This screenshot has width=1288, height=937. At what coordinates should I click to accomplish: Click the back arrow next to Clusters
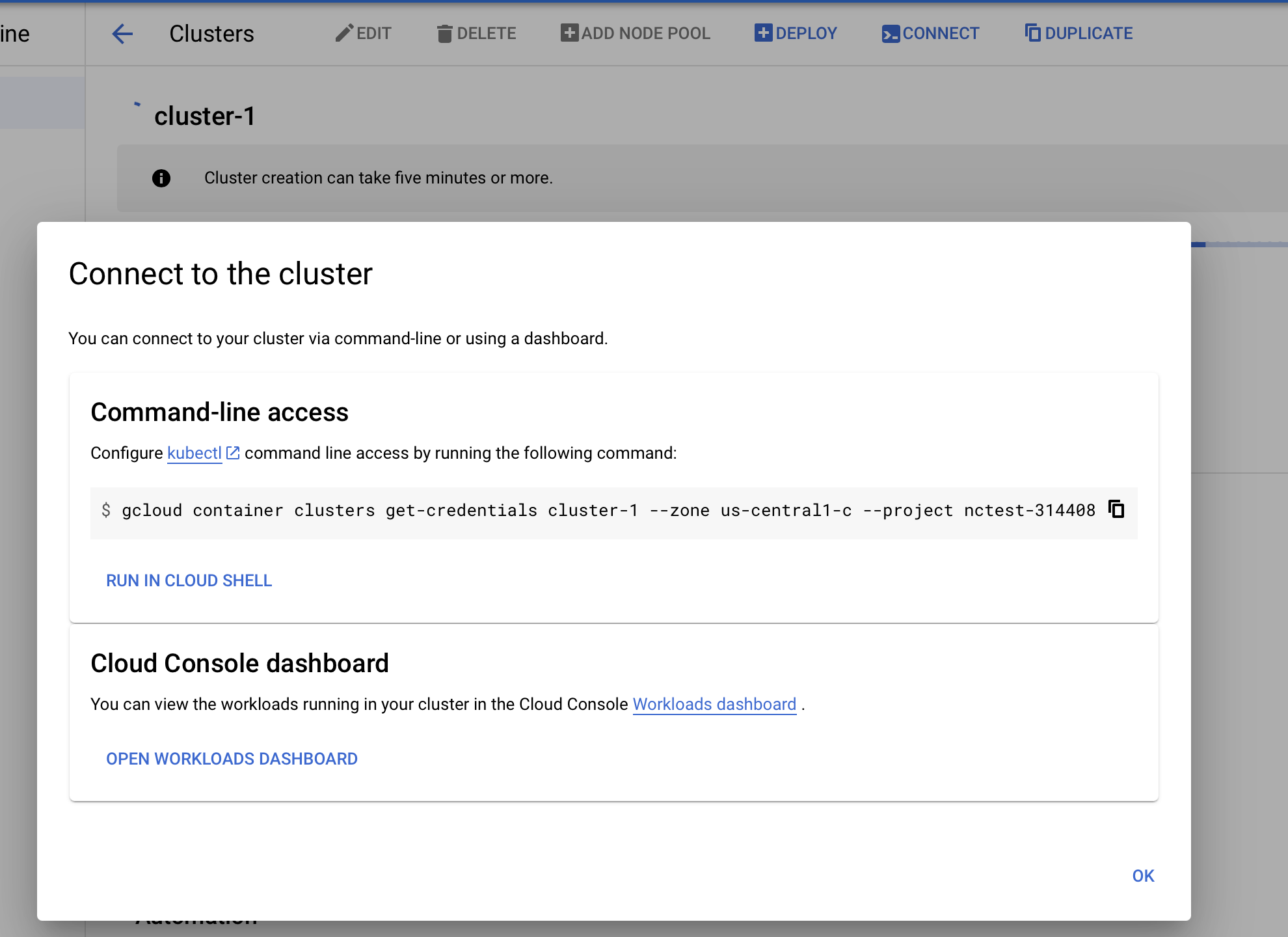pos(122,34)
